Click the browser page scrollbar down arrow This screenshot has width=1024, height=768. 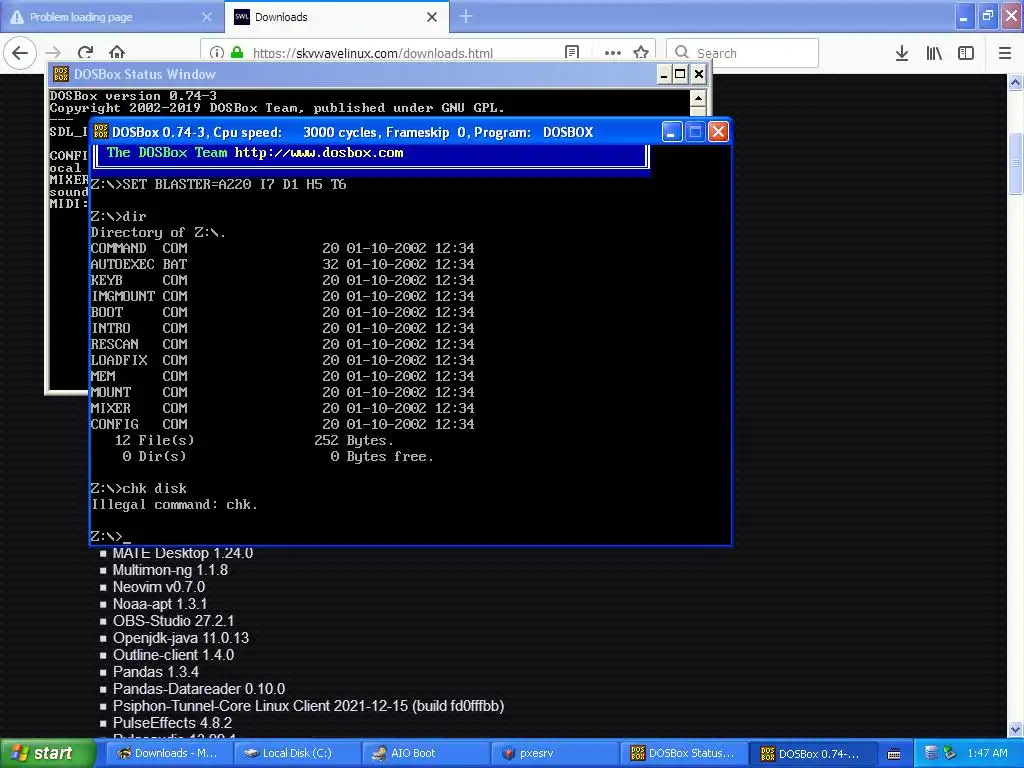[1016, 729]
